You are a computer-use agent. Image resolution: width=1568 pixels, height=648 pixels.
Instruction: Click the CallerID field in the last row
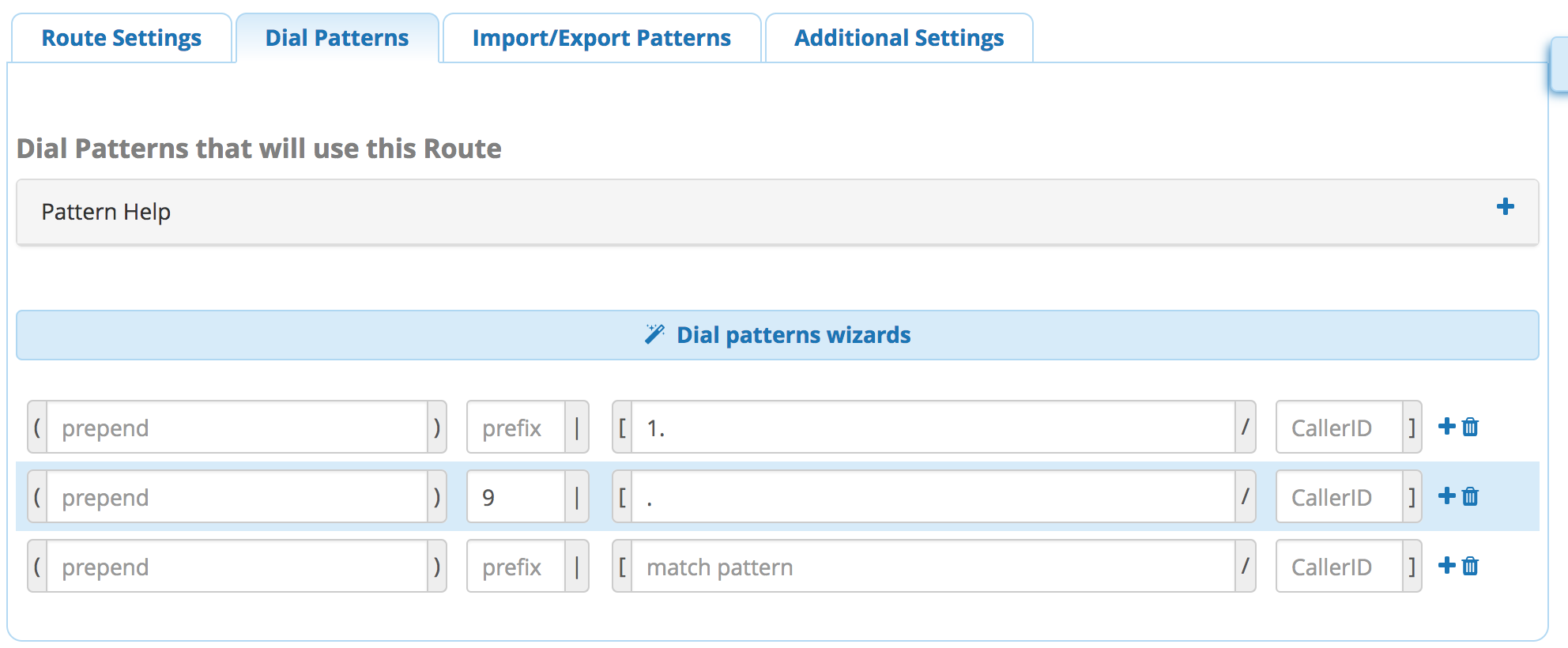point(1340,567)
